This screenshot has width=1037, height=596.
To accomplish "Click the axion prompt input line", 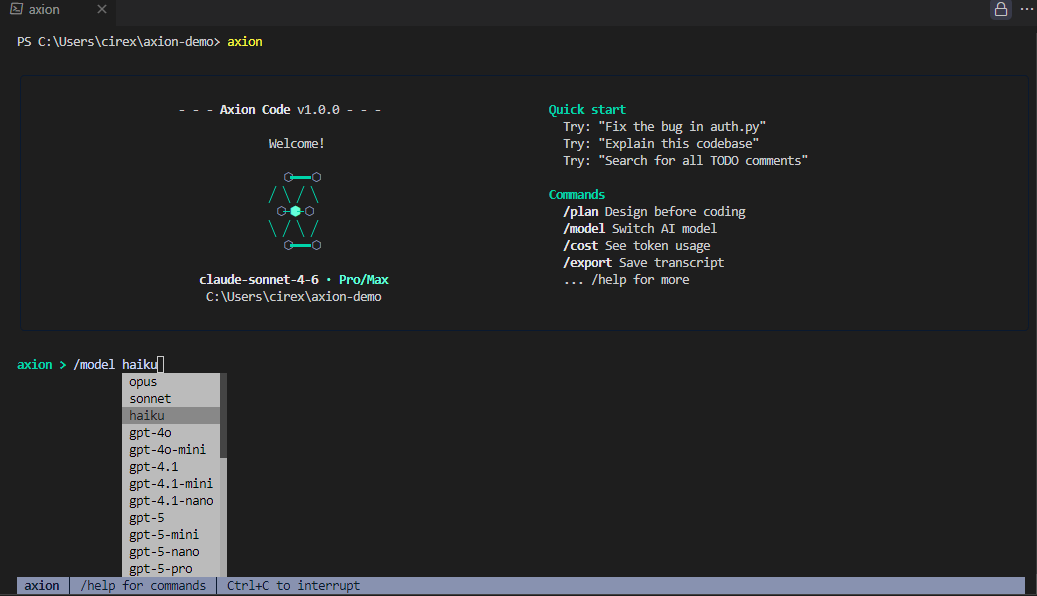I will (x=90, y=364).
